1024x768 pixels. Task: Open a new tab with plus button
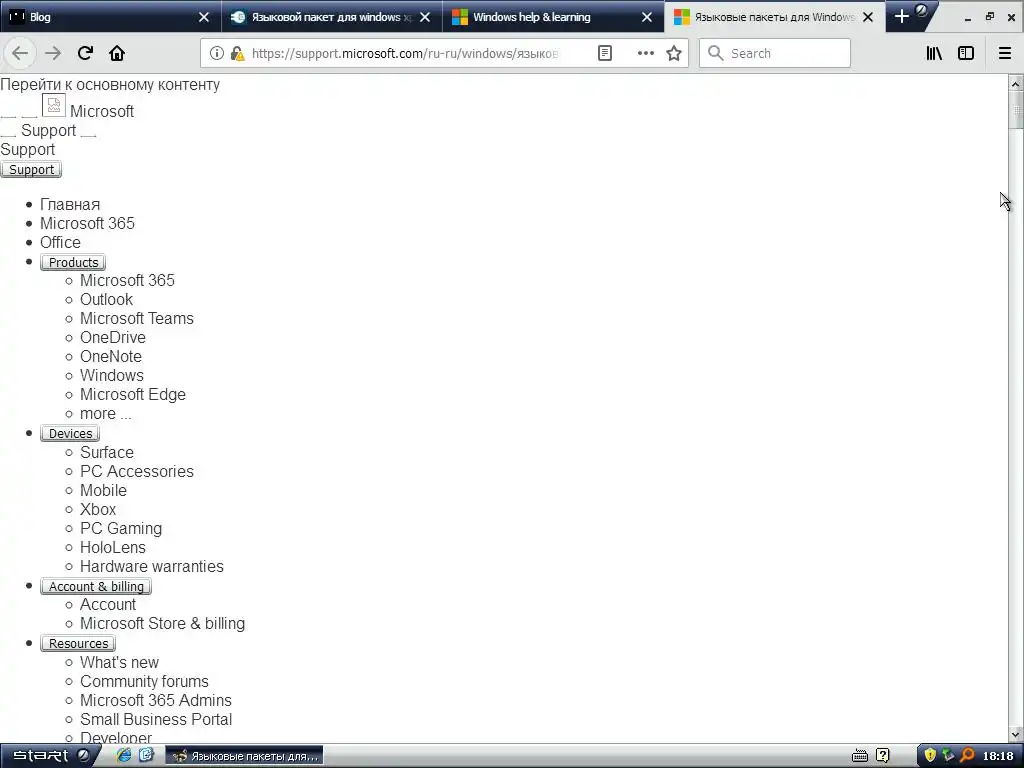pos(901,16)
